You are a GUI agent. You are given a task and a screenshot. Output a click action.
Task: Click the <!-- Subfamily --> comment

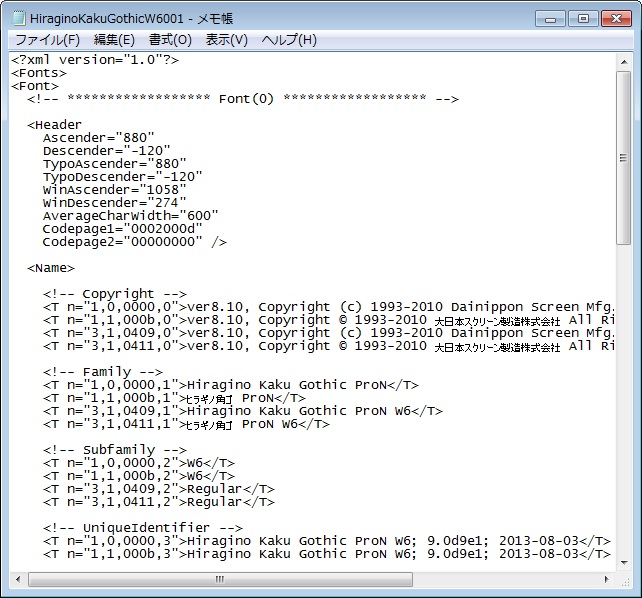tap(115, 450)
